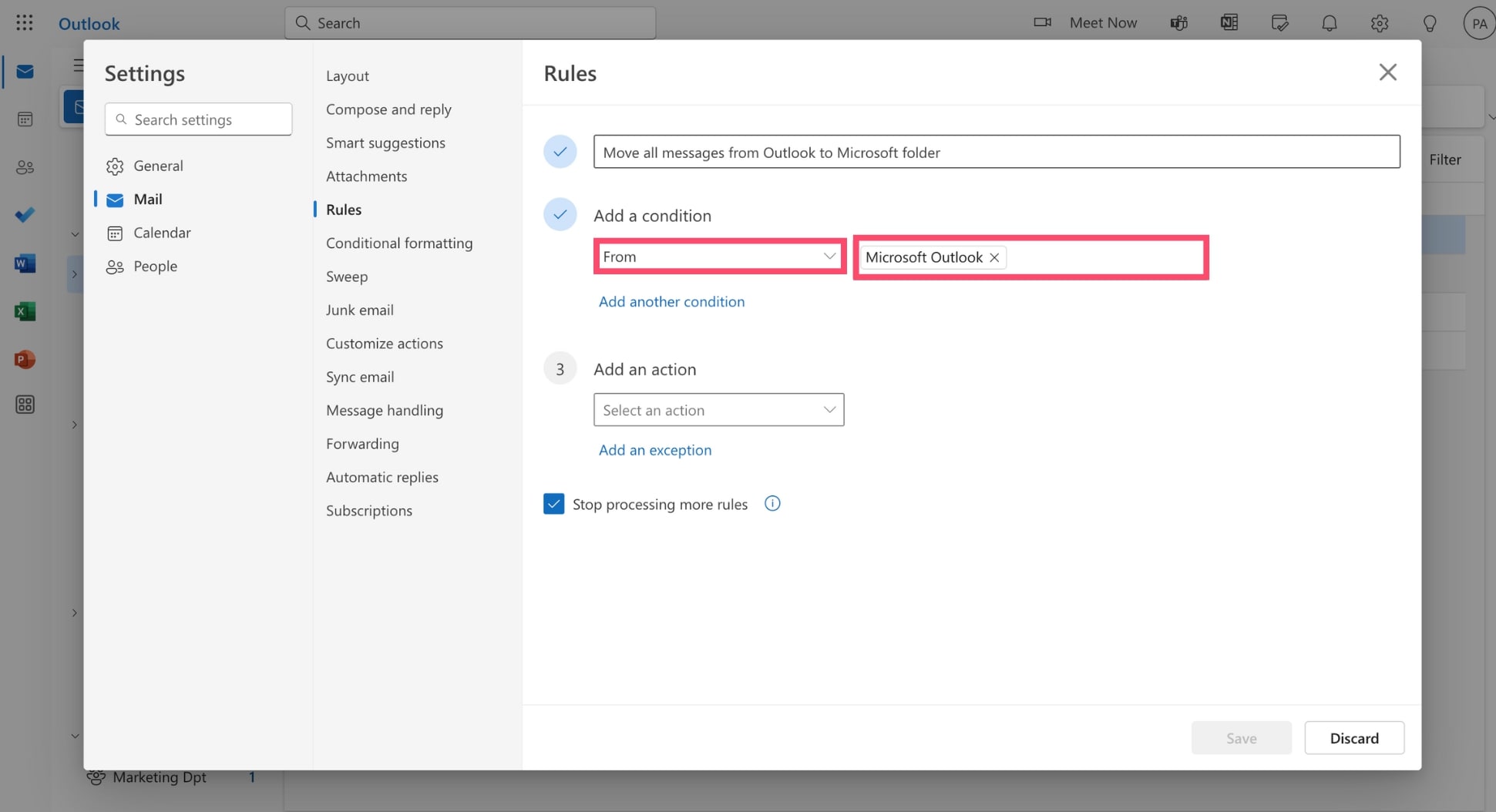Open the app launcher grid

tap(25, 22)
